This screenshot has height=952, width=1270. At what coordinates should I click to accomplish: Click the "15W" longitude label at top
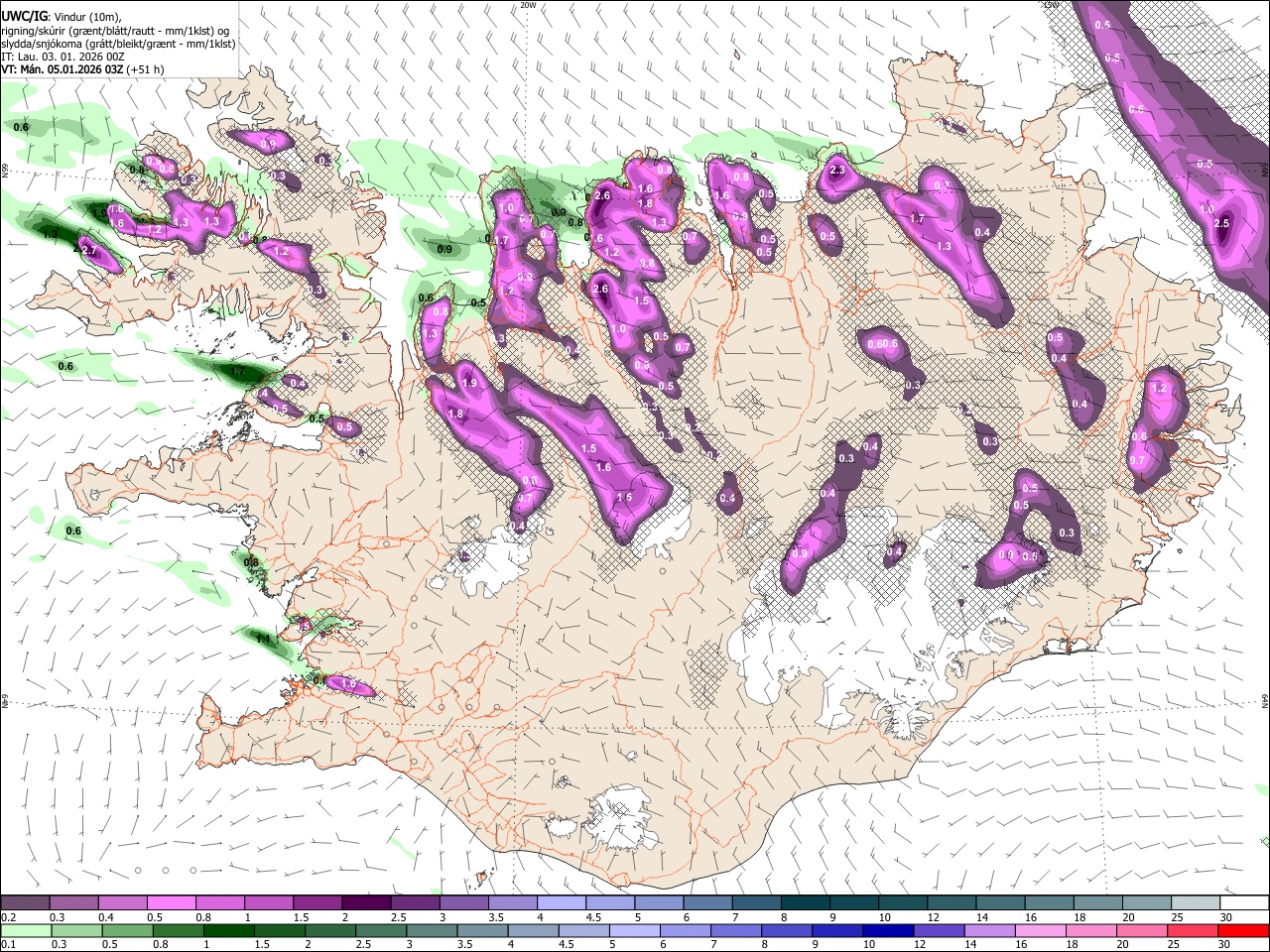click(x=1051, y=5)
